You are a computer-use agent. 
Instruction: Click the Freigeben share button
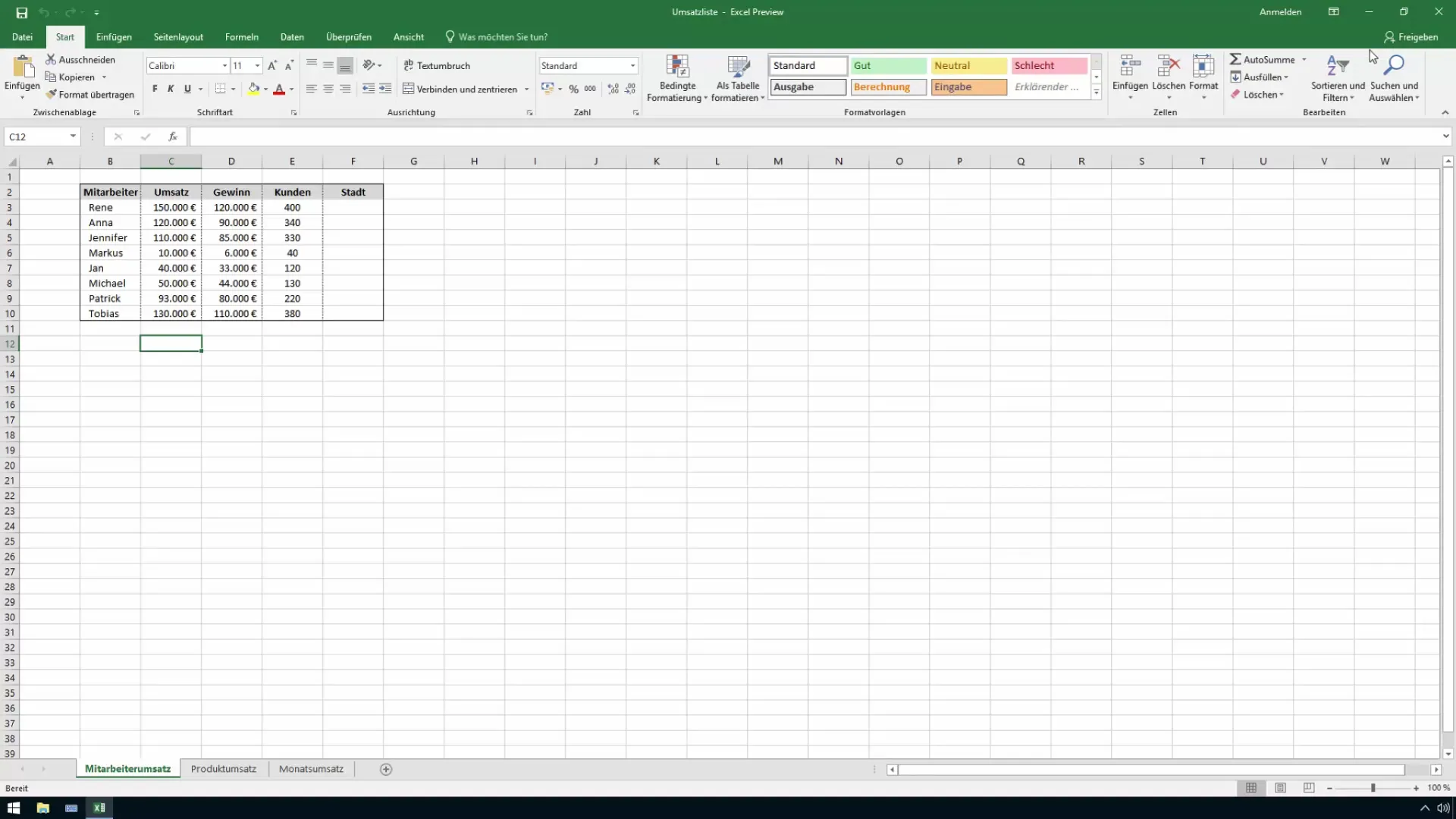point(1410,36)
